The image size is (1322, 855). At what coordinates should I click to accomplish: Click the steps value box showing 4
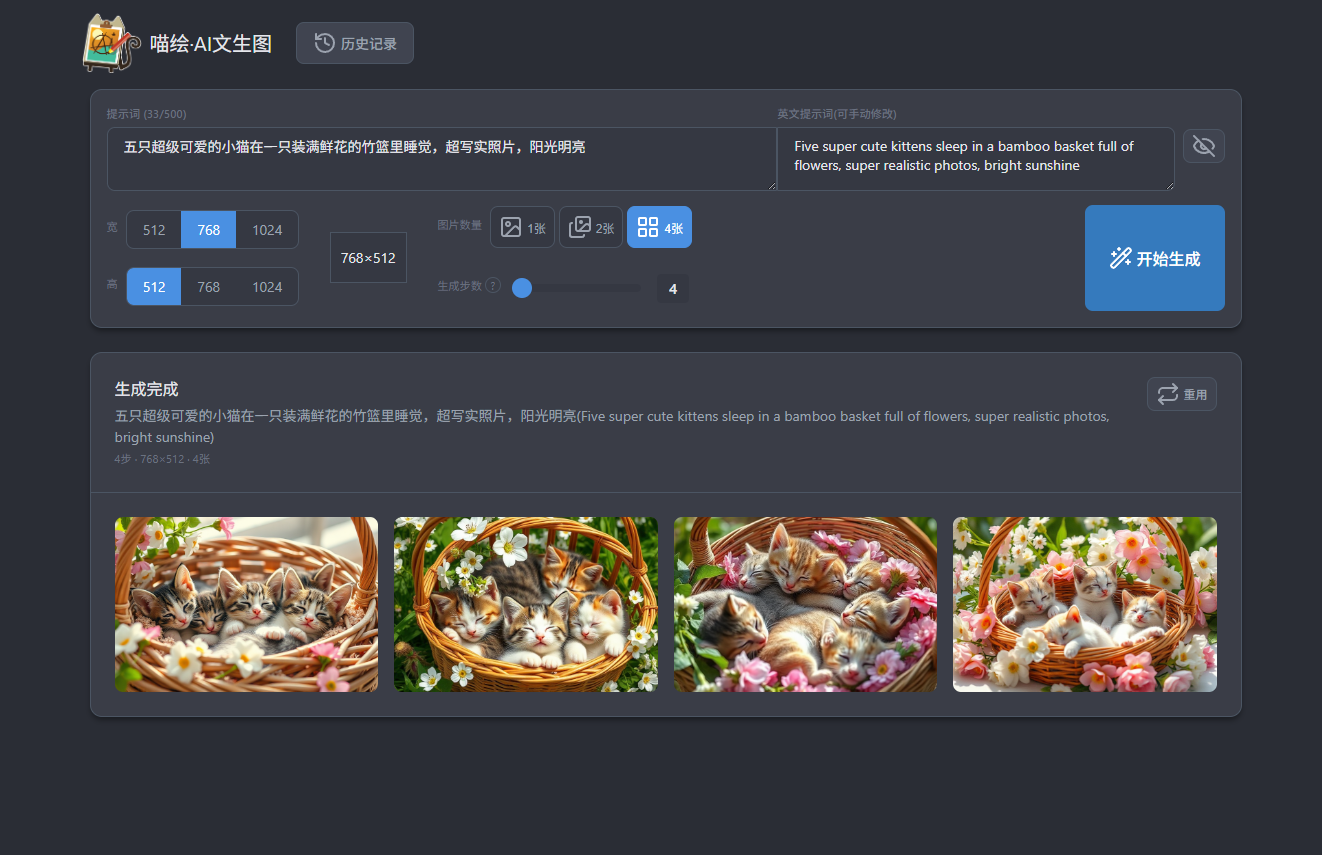tap(673, 289)
